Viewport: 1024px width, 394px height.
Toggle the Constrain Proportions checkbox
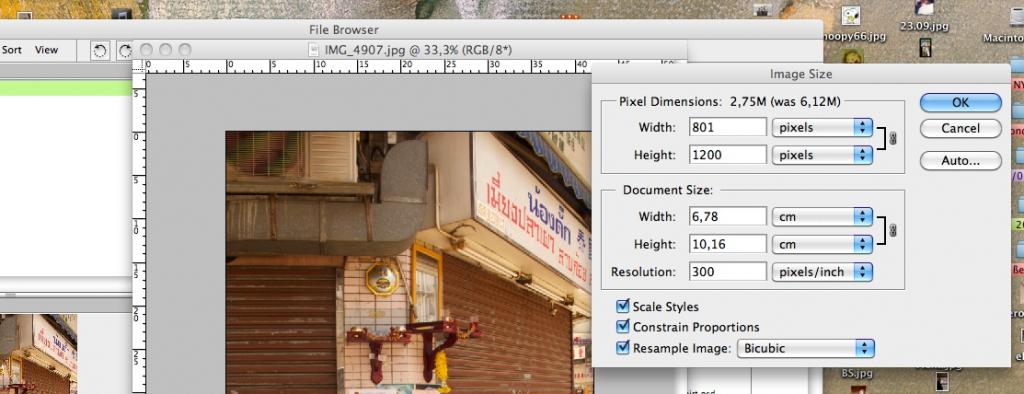coord(623,327)
